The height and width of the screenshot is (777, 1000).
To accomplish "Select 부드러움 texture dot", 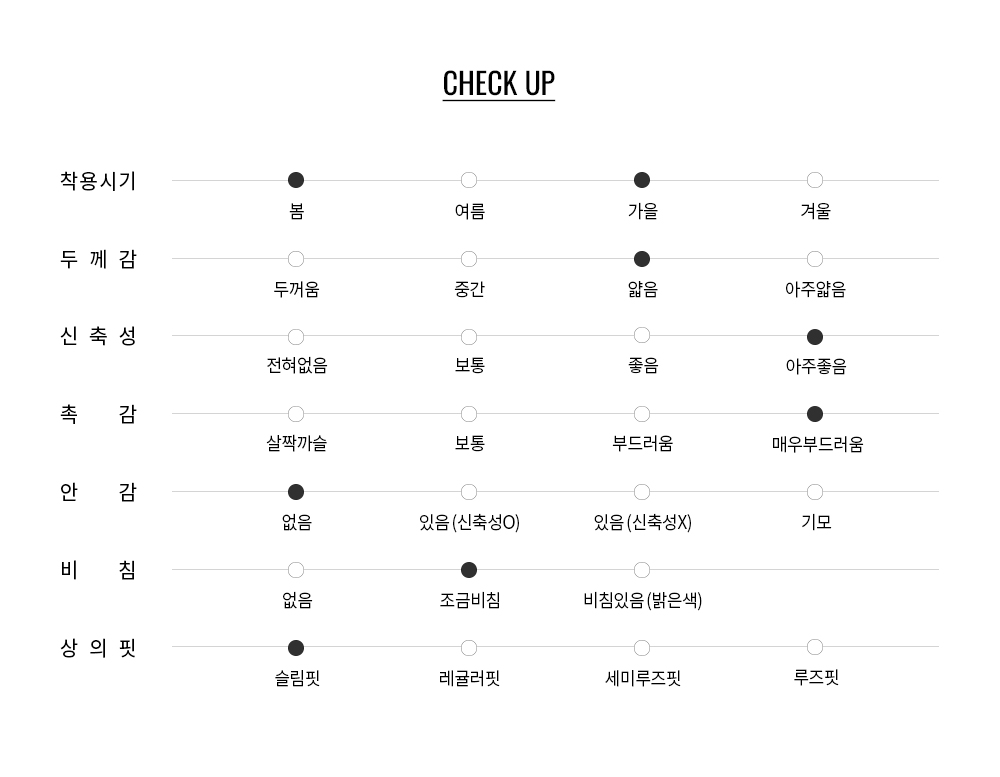I will pos(642,414).
